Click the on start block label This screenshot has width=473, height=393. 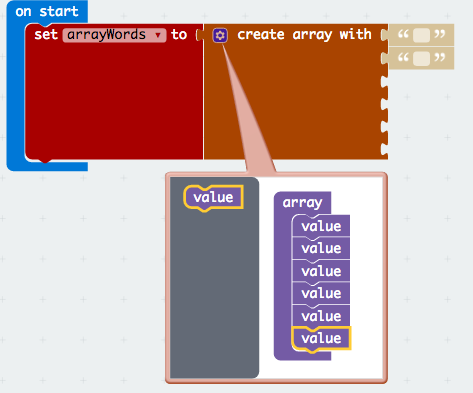coord(47,12)
